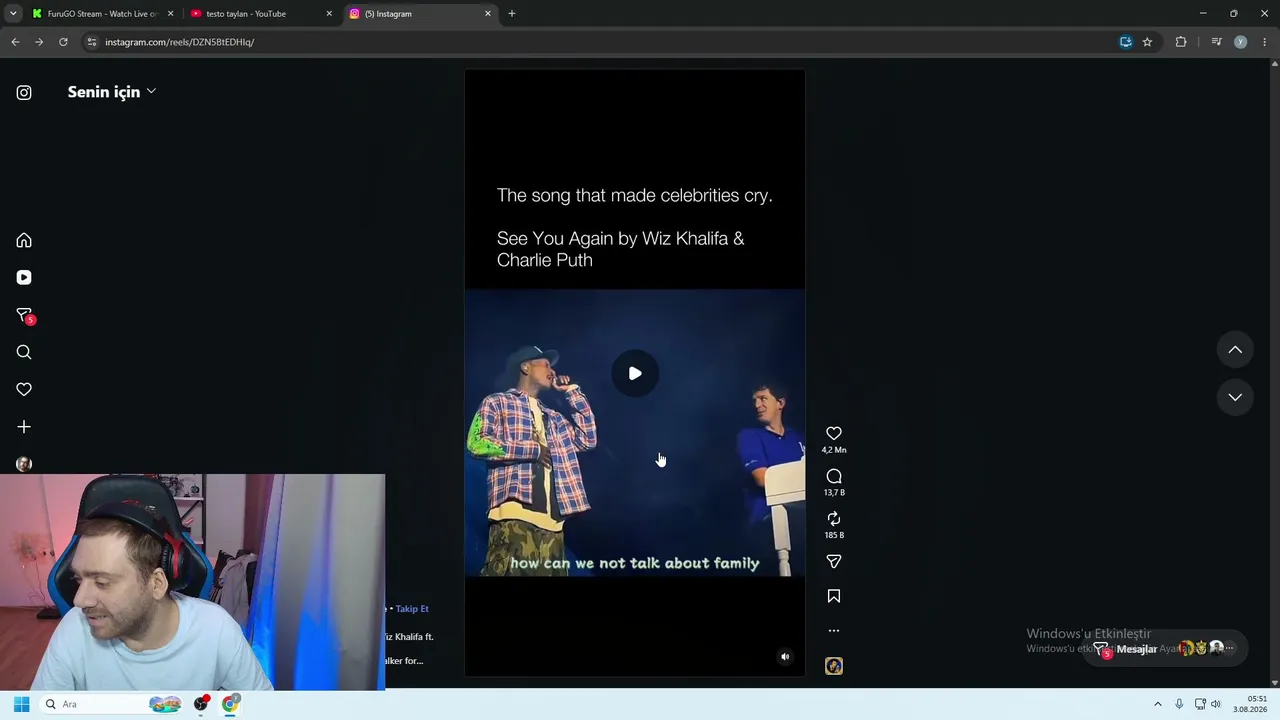Install app icon in address bar

click(x=1126, y=42)
